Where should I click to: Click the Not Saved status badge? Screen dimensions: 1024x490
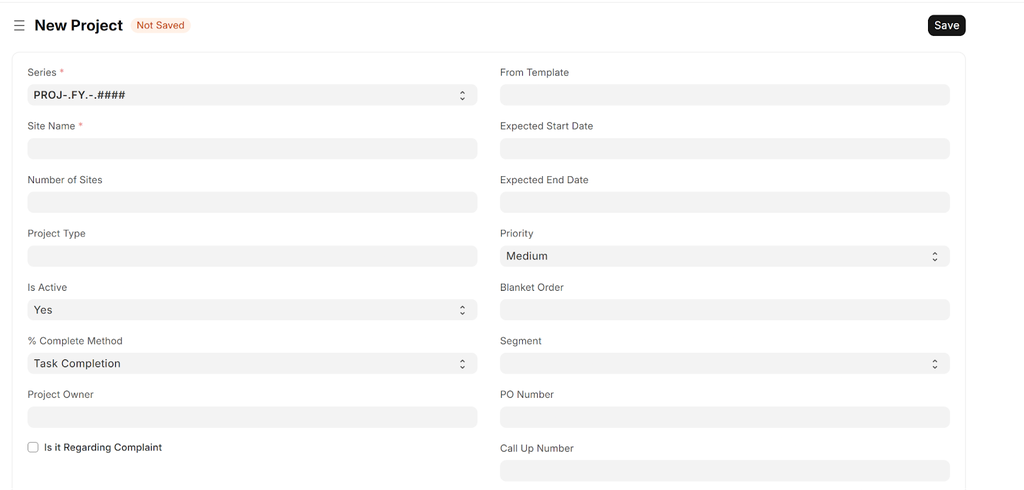(160, 26)
